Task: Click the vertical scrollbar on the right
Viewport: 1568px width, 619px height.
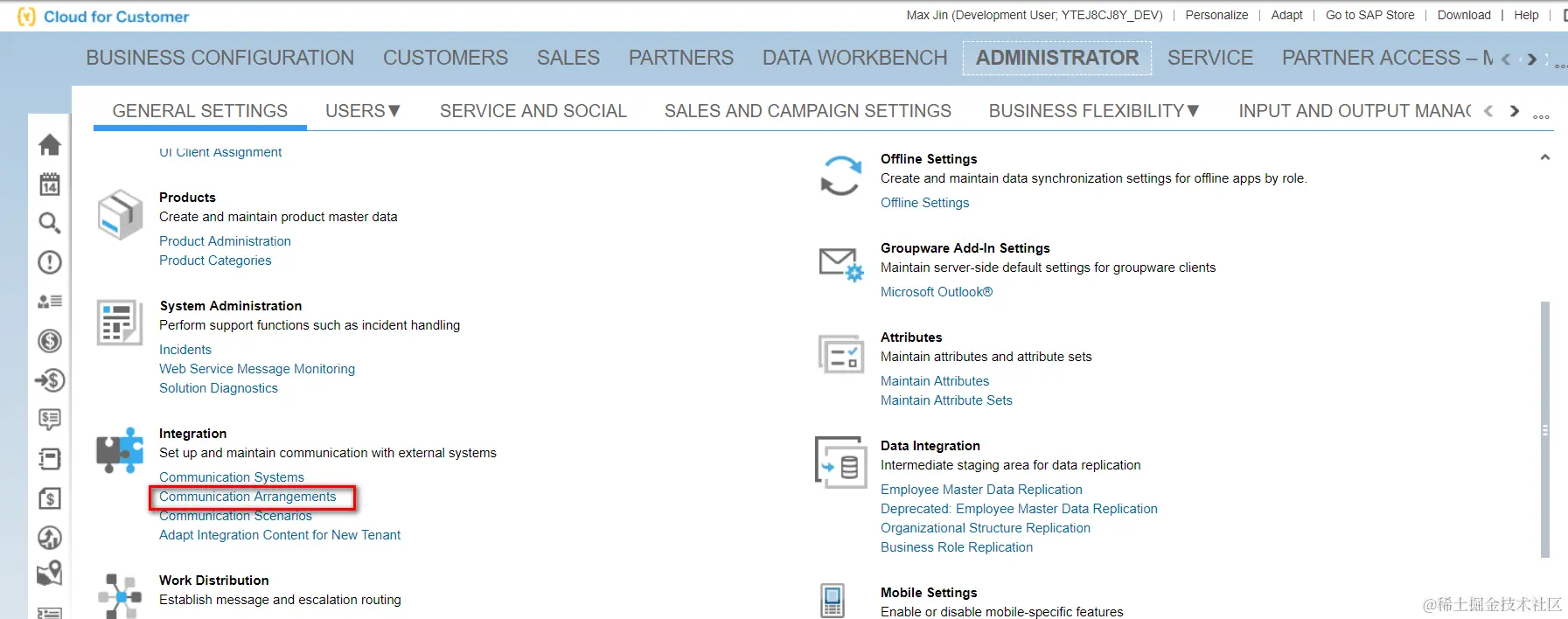Action: coord(1544,428)
